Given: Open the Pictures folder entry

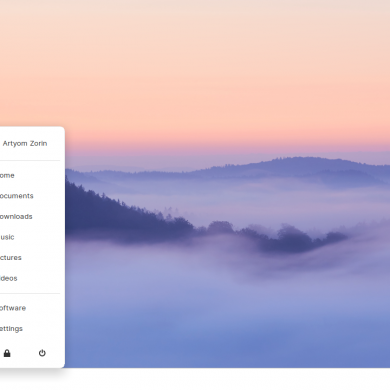Looking at the screenshot, I should coord(11,258).
